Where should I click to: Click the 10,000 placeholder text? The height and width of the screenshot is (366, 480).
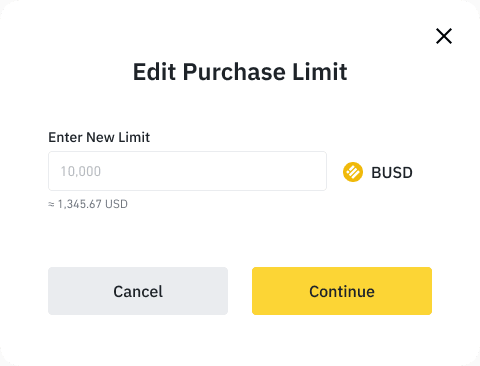[x=81, y=171]
